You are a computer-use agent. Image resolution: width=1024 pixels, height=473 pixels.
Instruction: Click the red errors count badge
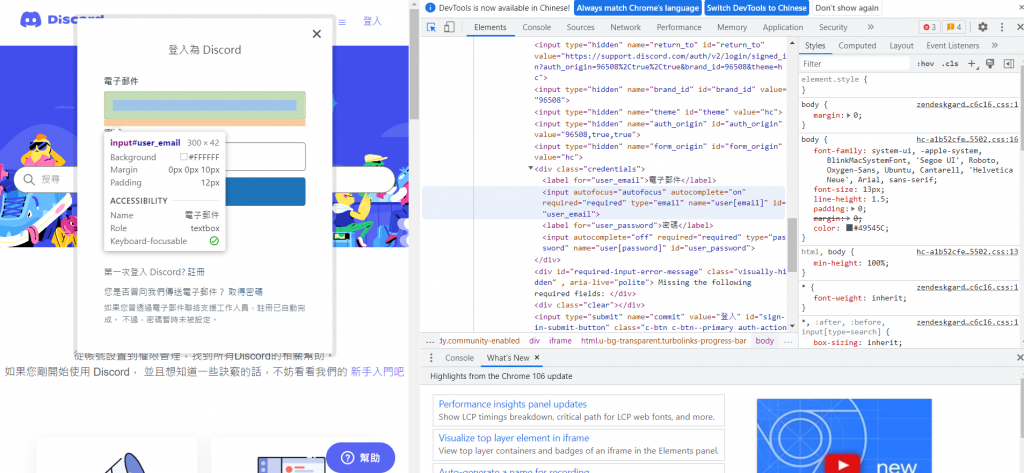point(929,27)
